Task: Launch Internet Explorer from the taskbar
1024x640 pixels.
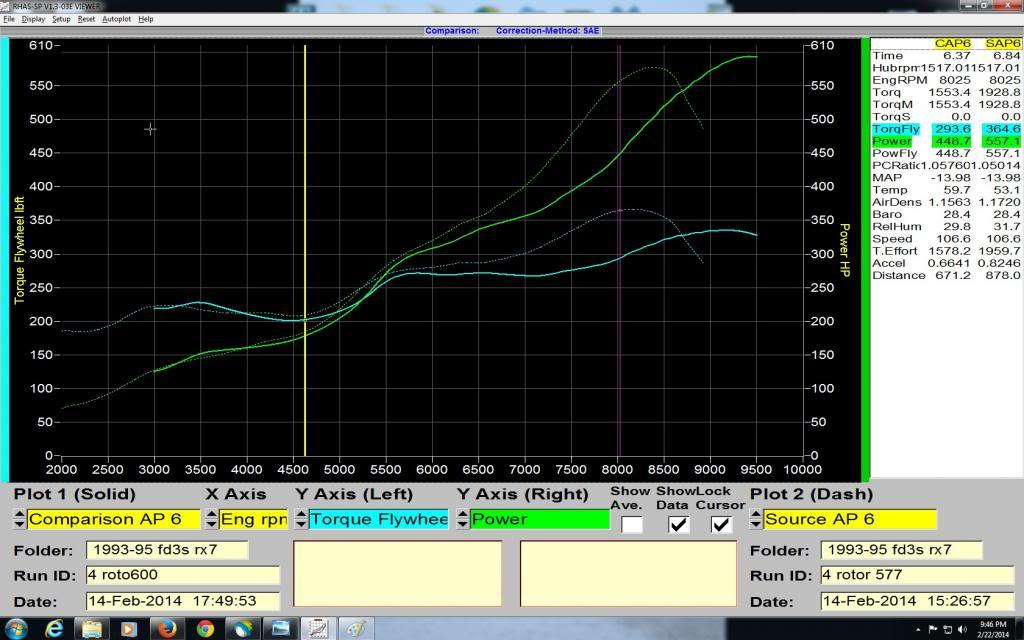Action: [55, 629]
